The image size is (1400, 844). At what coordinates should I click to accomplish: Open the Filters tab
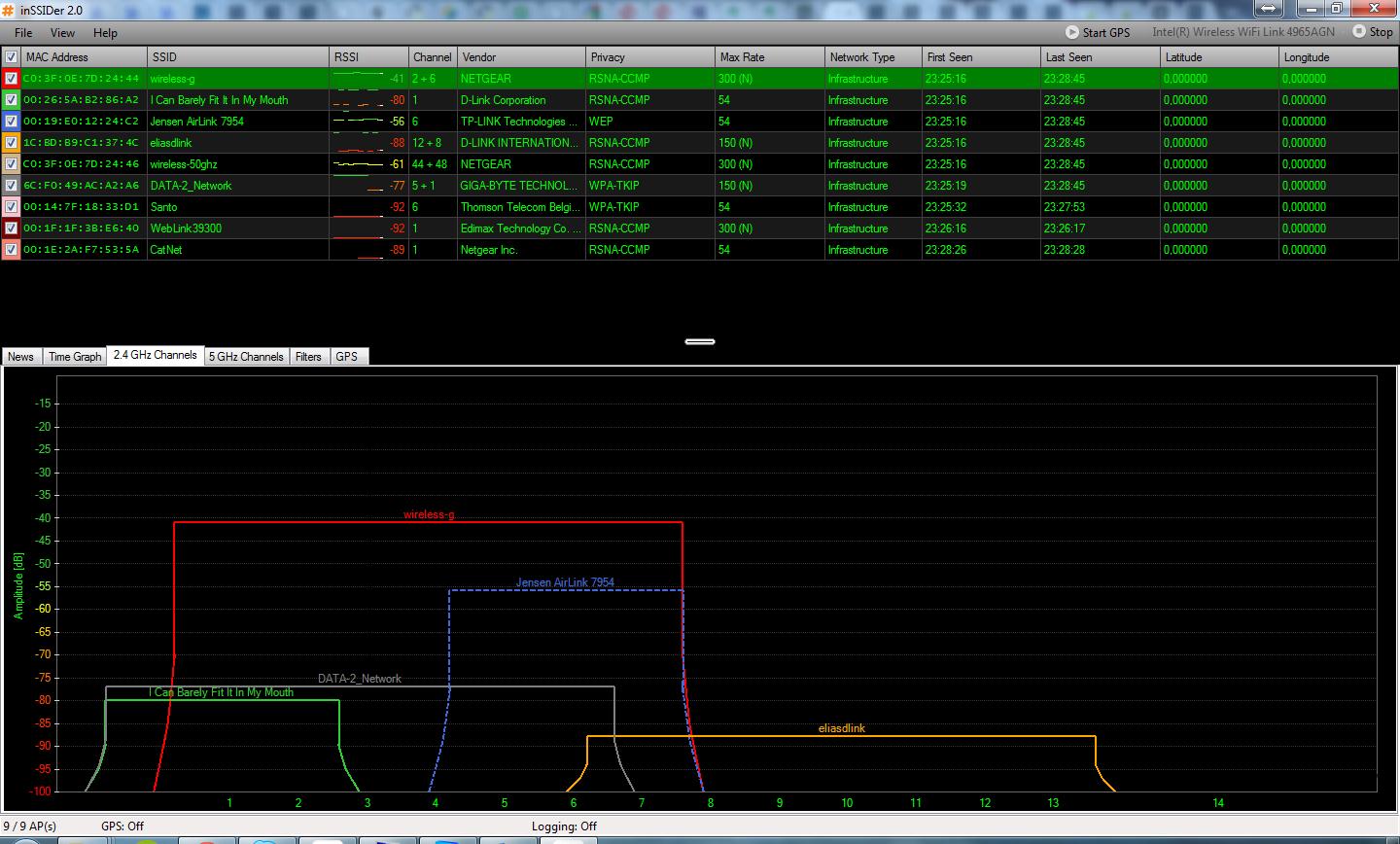(x=308, y=357)
